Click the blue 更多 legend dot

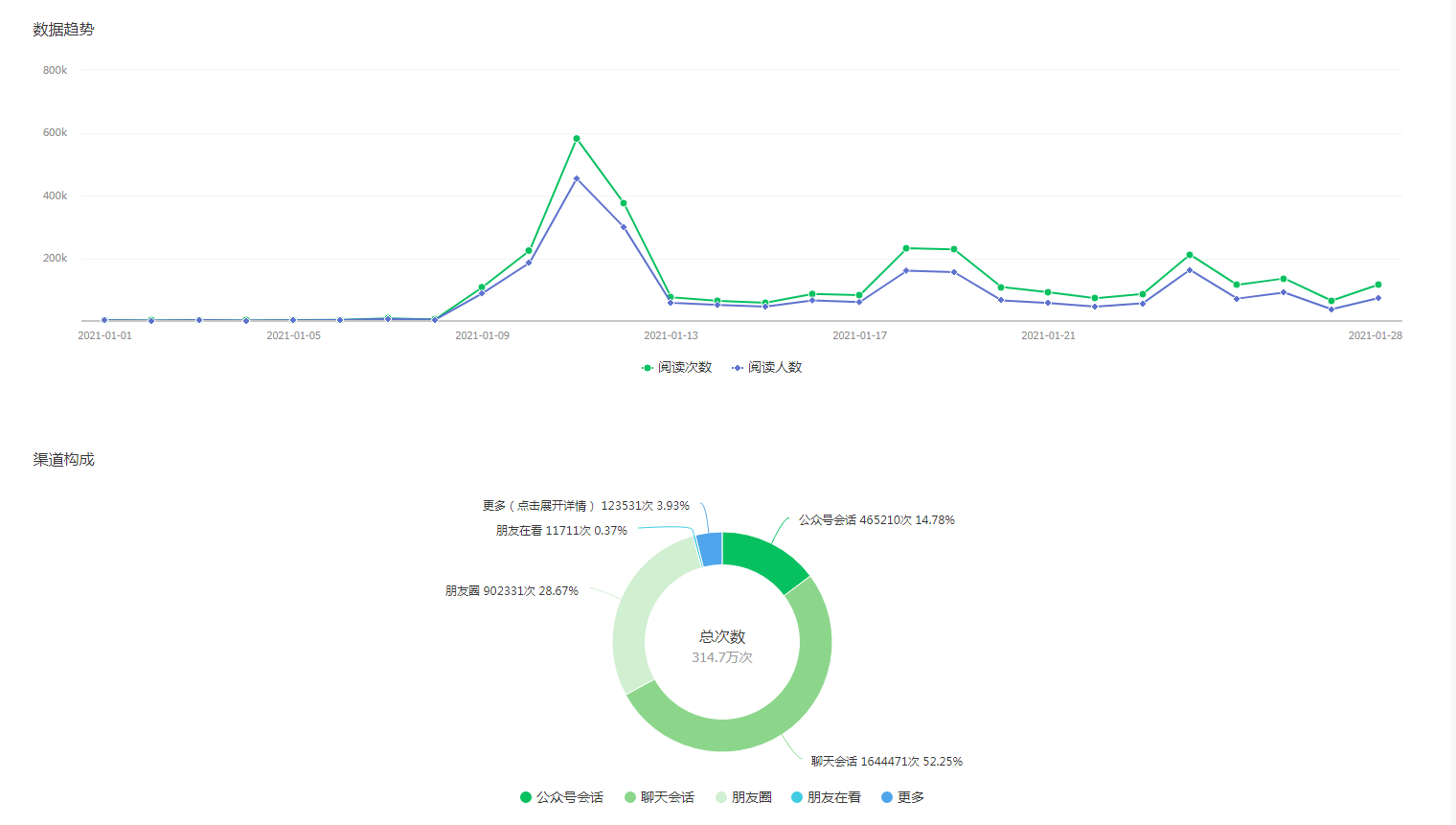[x=887, y=796]
